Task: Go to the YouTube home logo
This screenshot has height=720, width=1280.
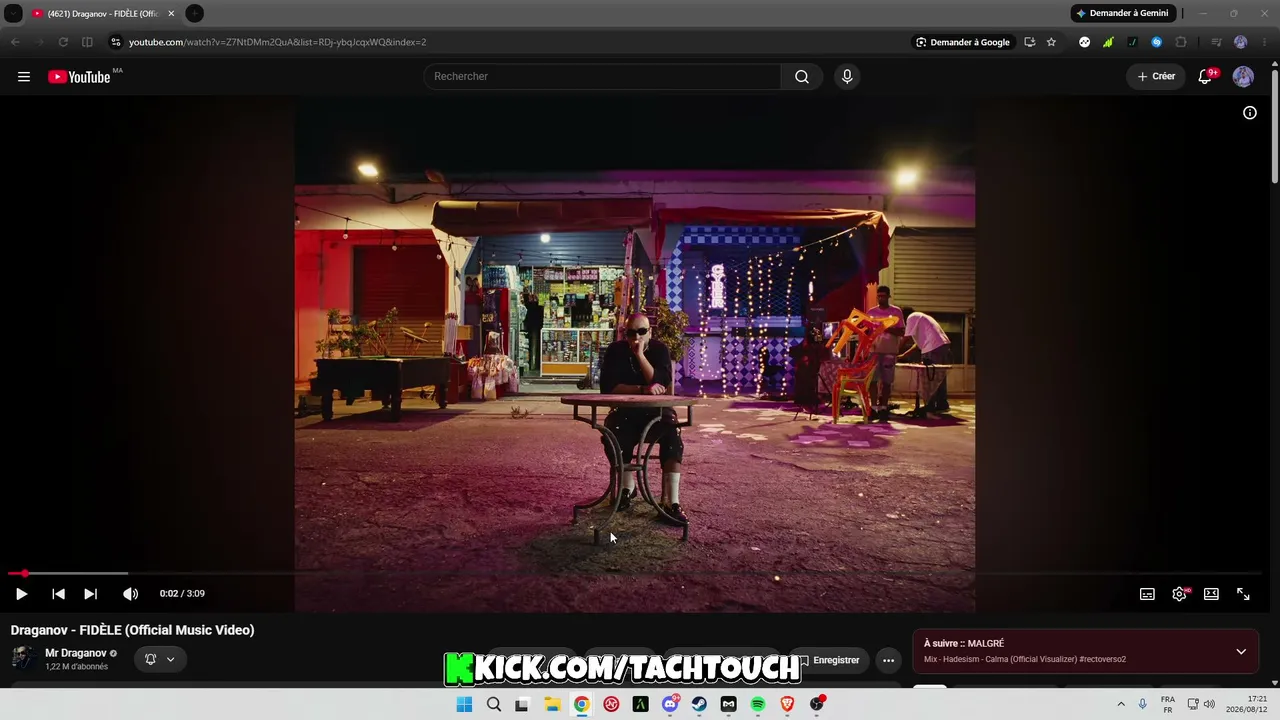Action: point(79,77)
